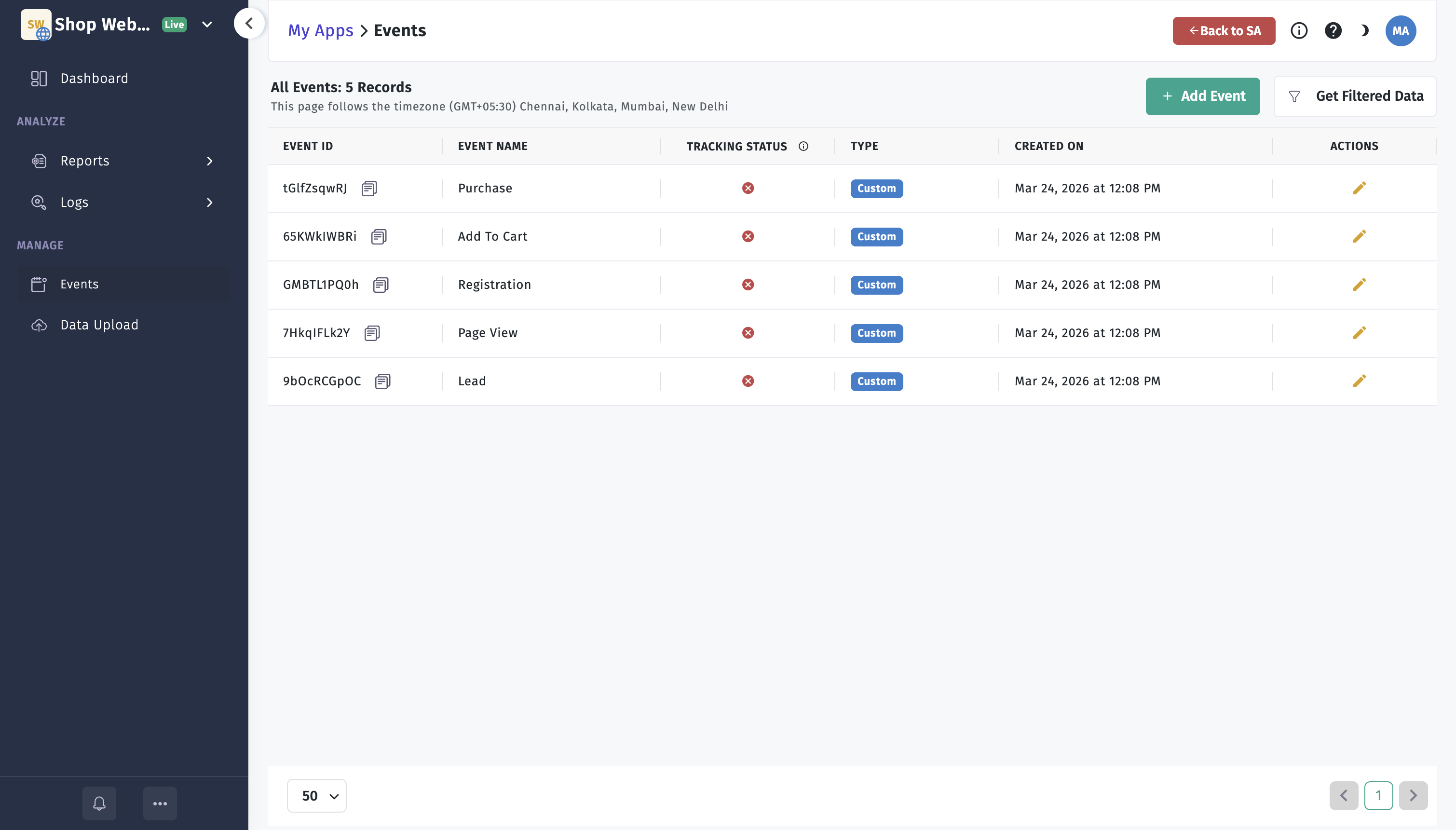Click the My Apps breadcrumb link
1456x830 pixels.
pyautogui.click(x=320, y=31)
